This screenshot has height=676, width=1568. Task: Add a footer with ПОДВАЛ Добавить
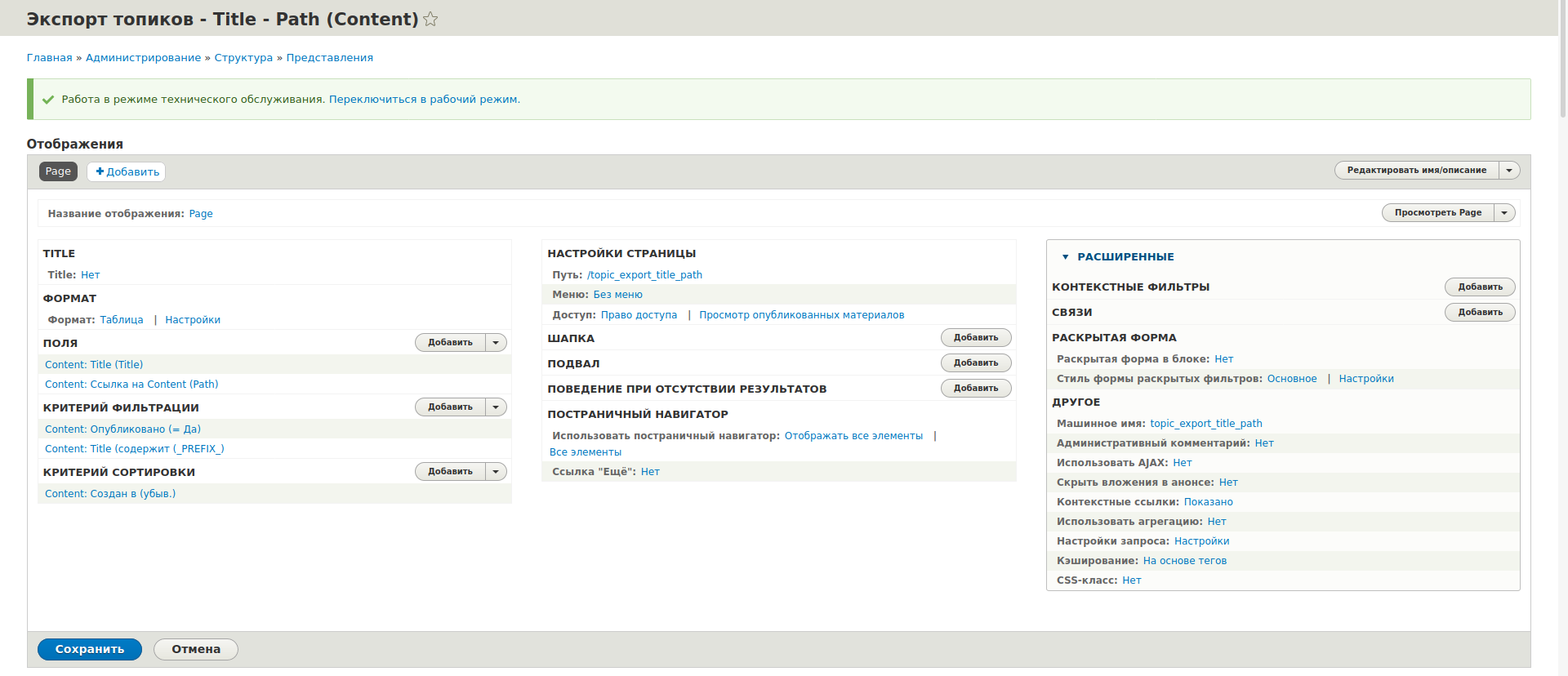tap(976, 363)
